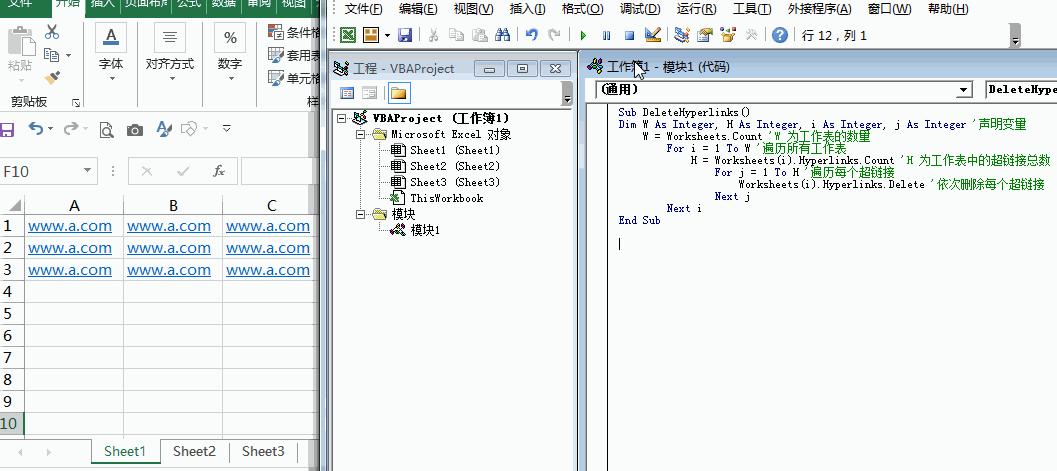Open the (通用) object dropdown
The width and height of the screenshot is (1057, 471).
click(963, 90)
